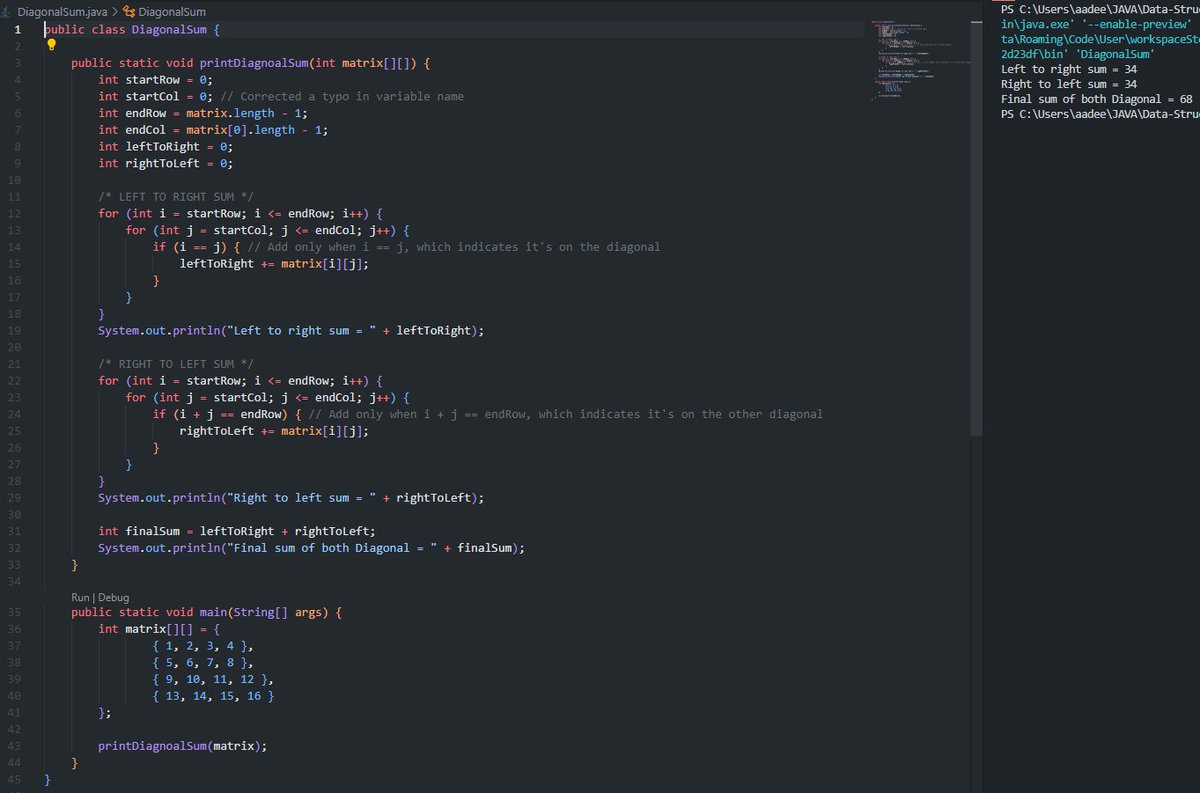Click the yellow lightbulb code action icon
This screenshot has height=793, width=1200.
tap(50, 44)
